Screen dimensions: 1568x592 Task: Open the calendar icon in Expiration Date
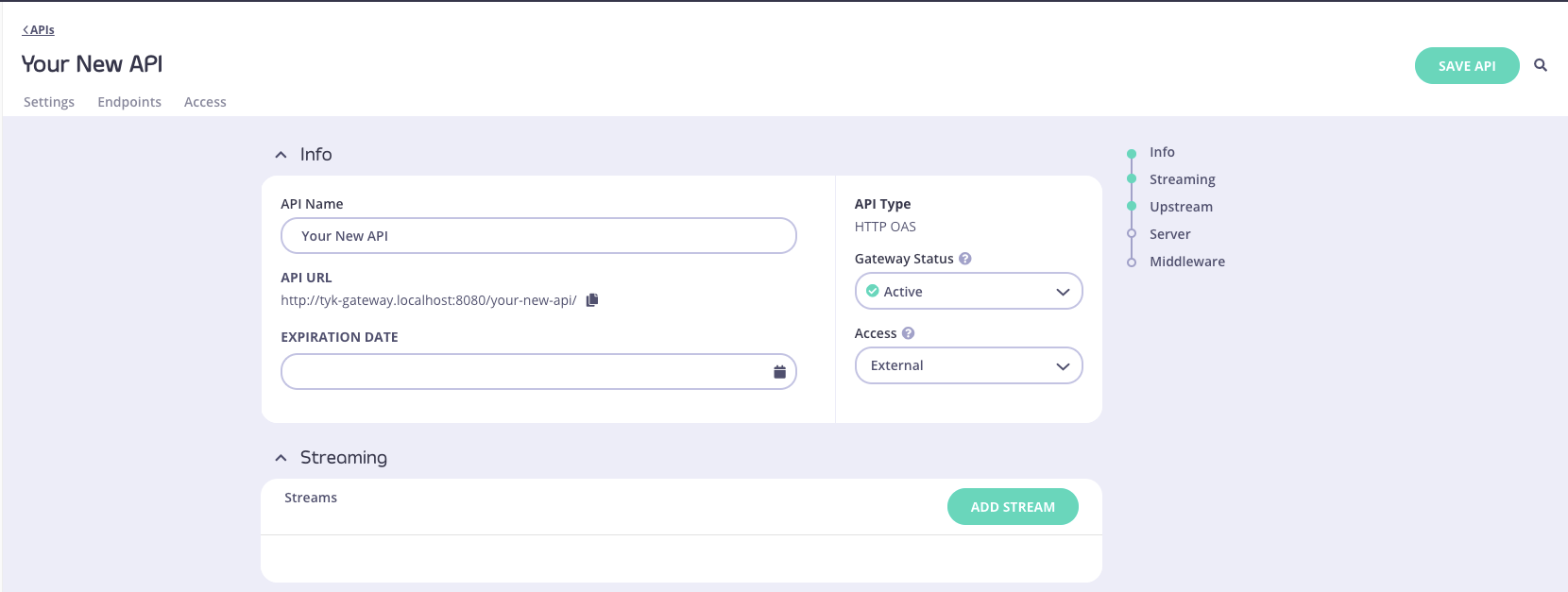tap(778, 371)
